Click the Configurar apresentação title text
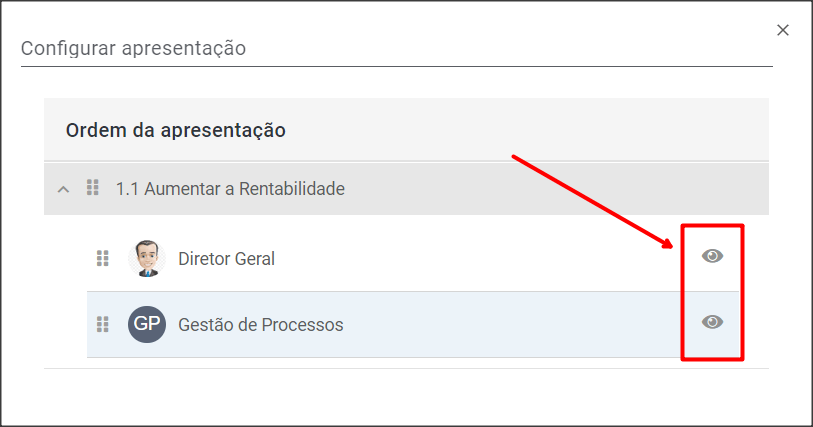Screen dimensions: 813x427 (133, 48)
